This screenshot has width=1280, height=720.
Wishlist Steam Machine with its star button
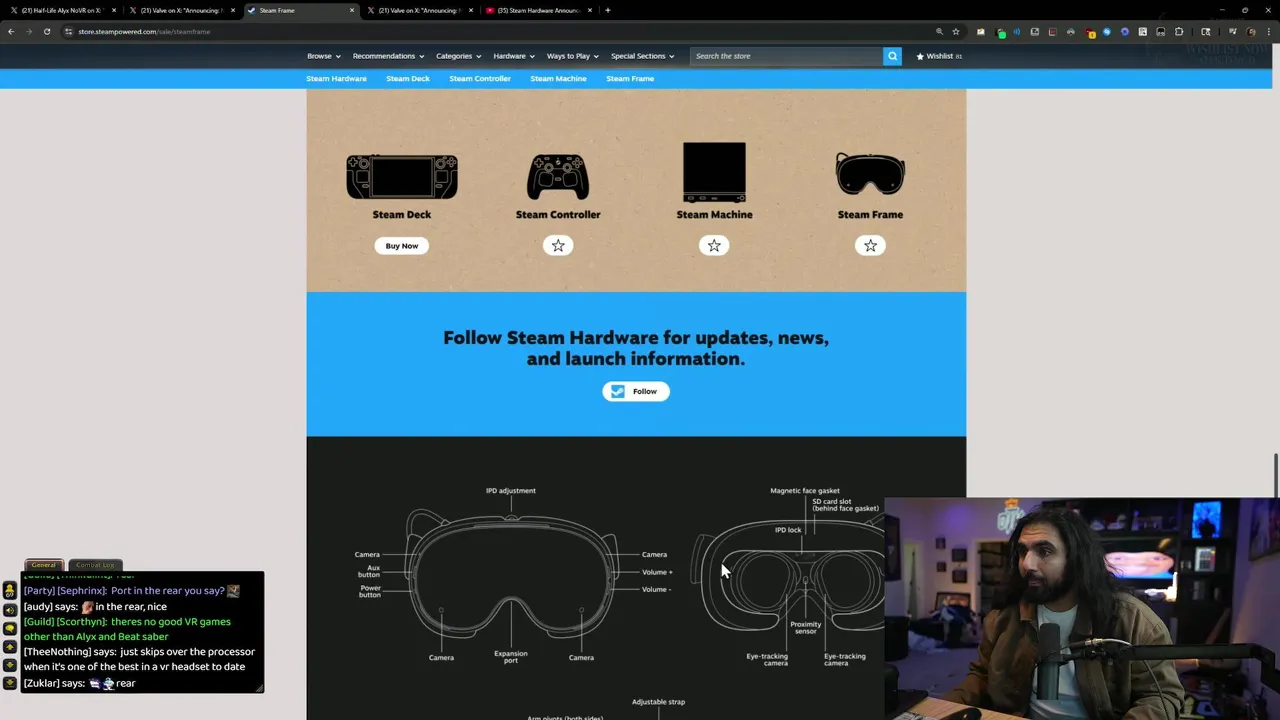click(x=714, y=245)
